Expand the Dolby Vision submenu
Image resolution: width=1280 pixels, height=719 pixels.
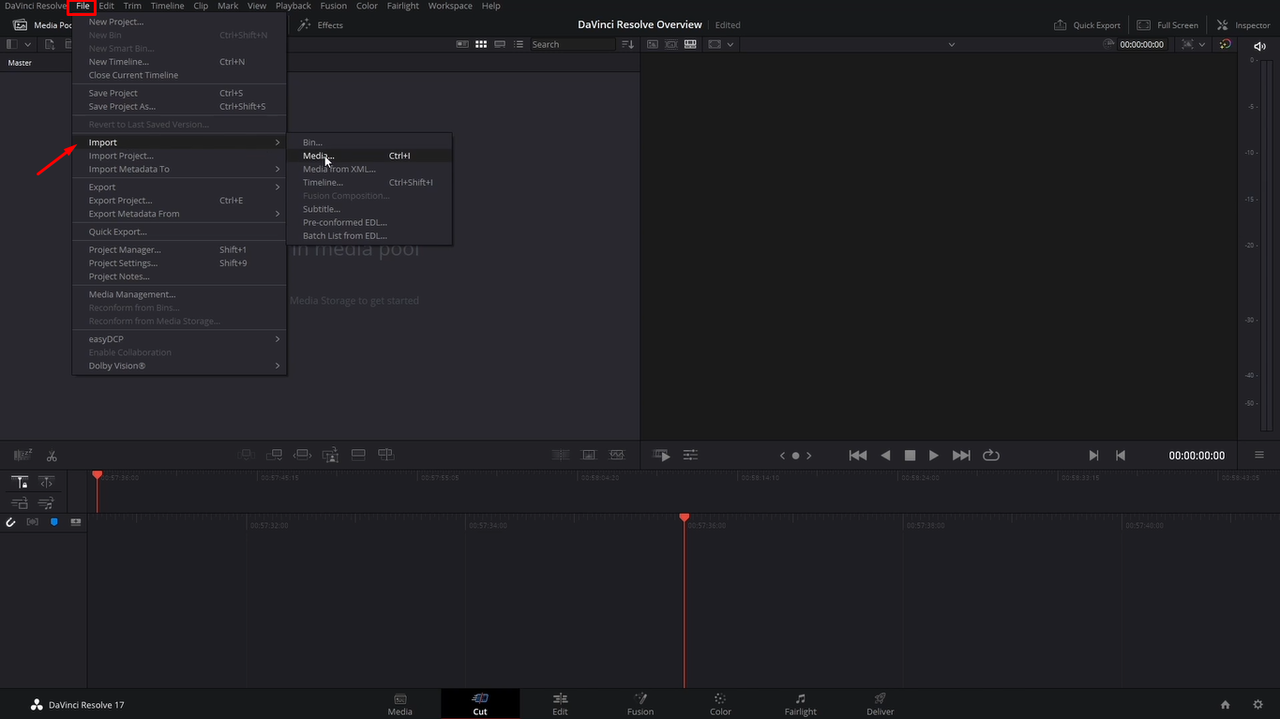click(179, 366)
